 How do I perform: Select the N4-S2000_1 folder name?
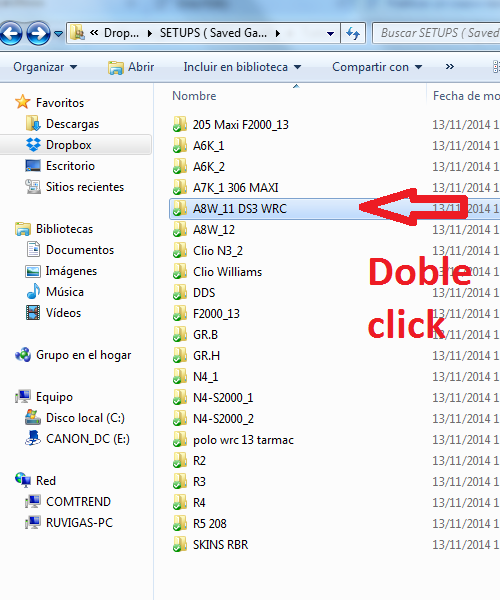coord(223,398)
